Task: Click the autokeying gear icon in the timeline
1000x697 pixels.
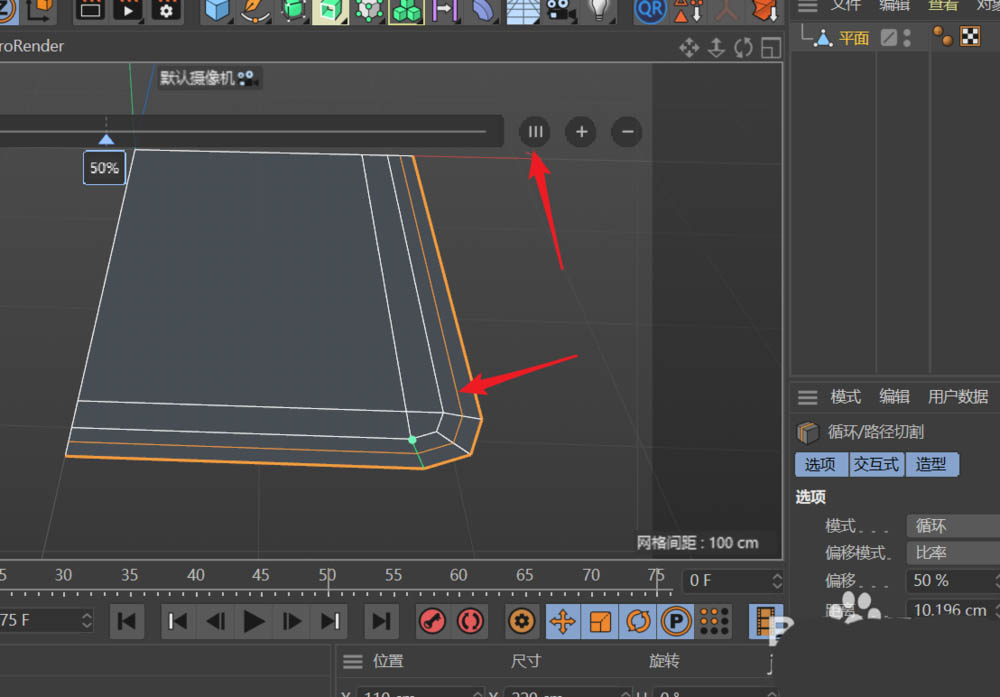Action: coord(521,621)
